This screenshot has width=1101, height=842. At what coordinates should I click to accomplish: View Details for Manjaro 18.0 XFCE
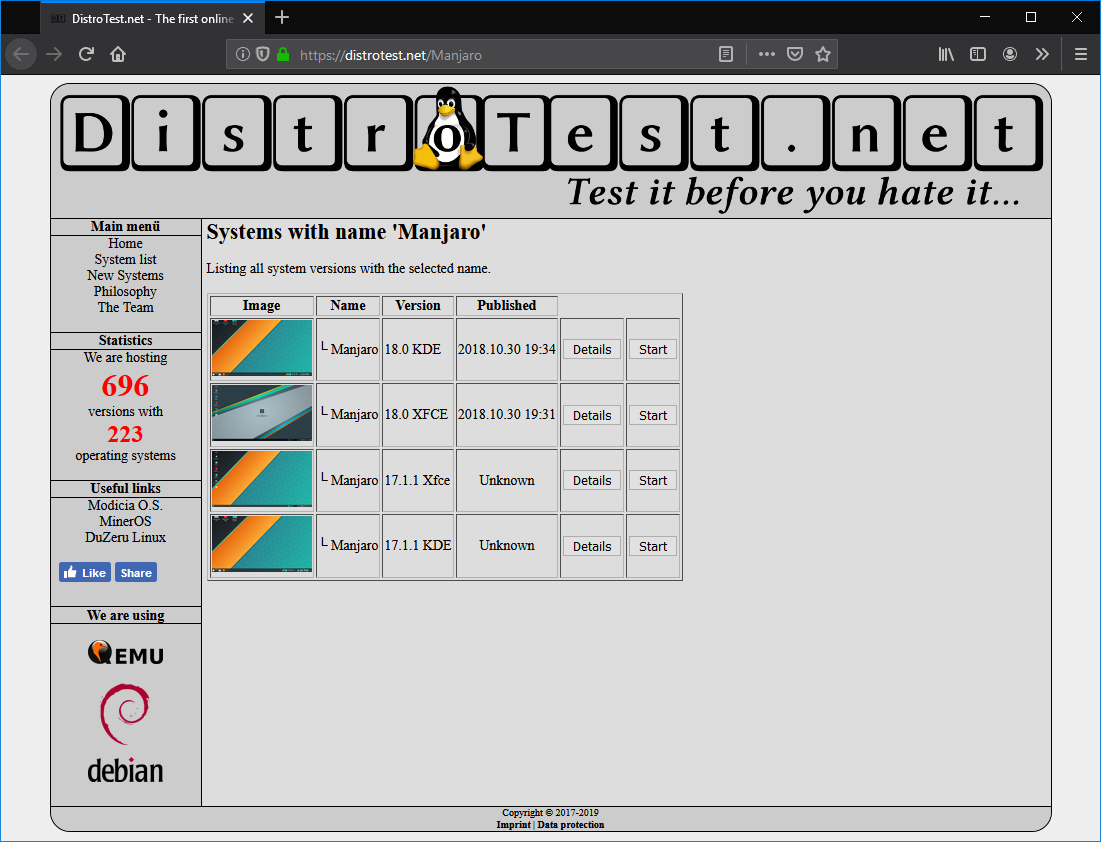[591, 414]
